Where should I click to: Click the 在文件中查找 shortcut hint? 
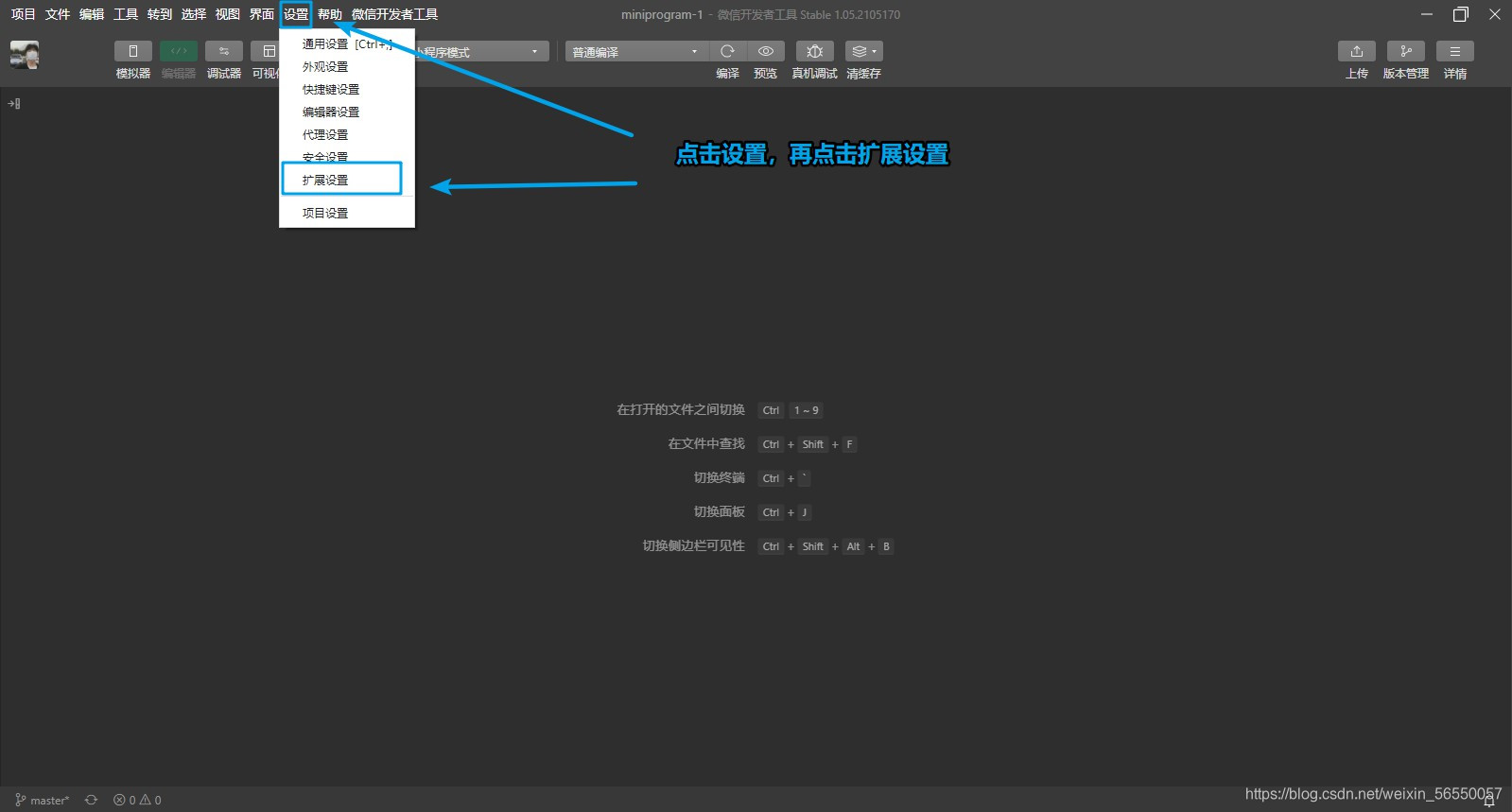click(x=762, y=444)
